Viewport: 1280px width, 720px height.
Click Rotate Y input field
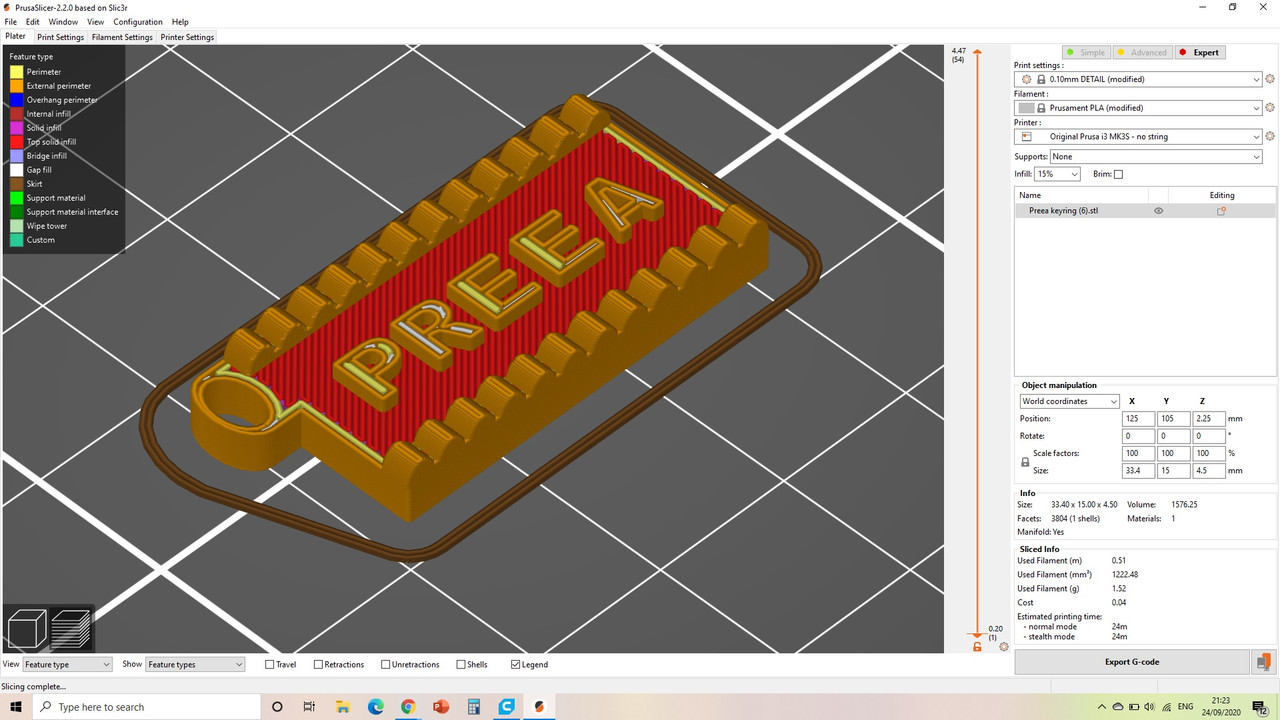1173,436
